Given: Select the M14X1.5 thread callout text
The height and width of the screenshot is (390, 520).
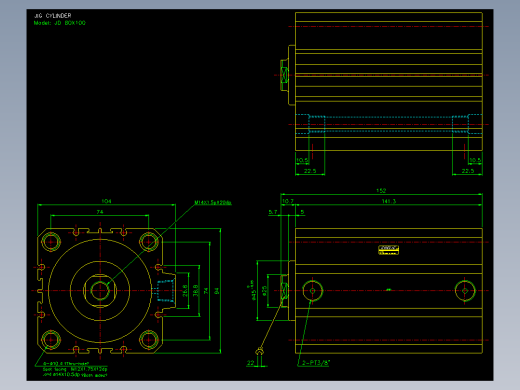Looking at the screenshot, I should 213,202.
